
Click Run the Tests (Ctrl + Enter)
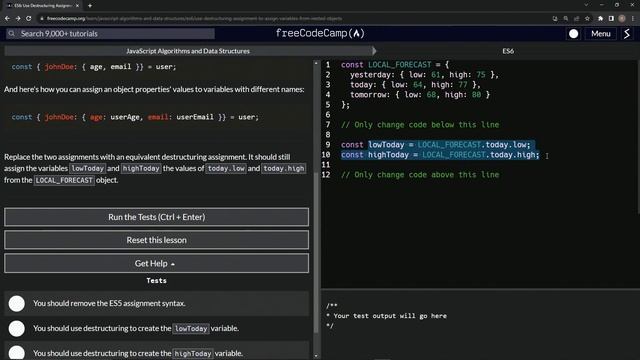156,217
